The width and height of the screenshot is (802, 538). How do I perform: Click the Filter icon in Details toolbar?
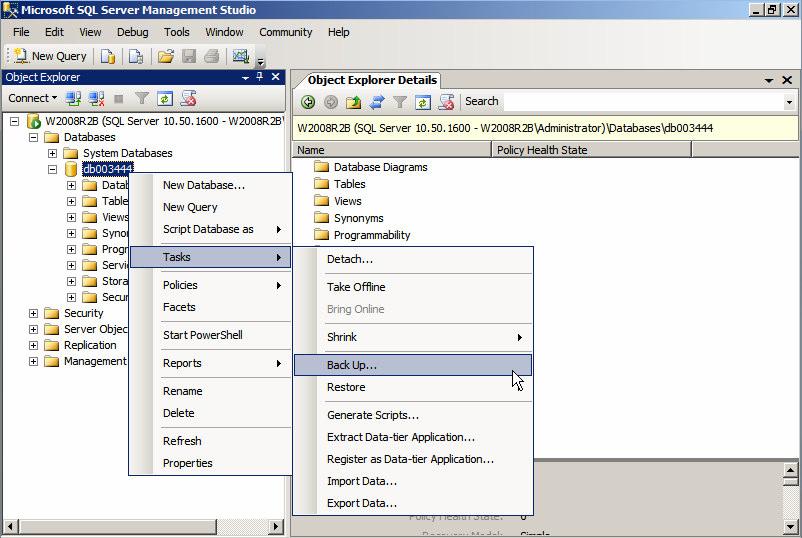tap(400, 102)
